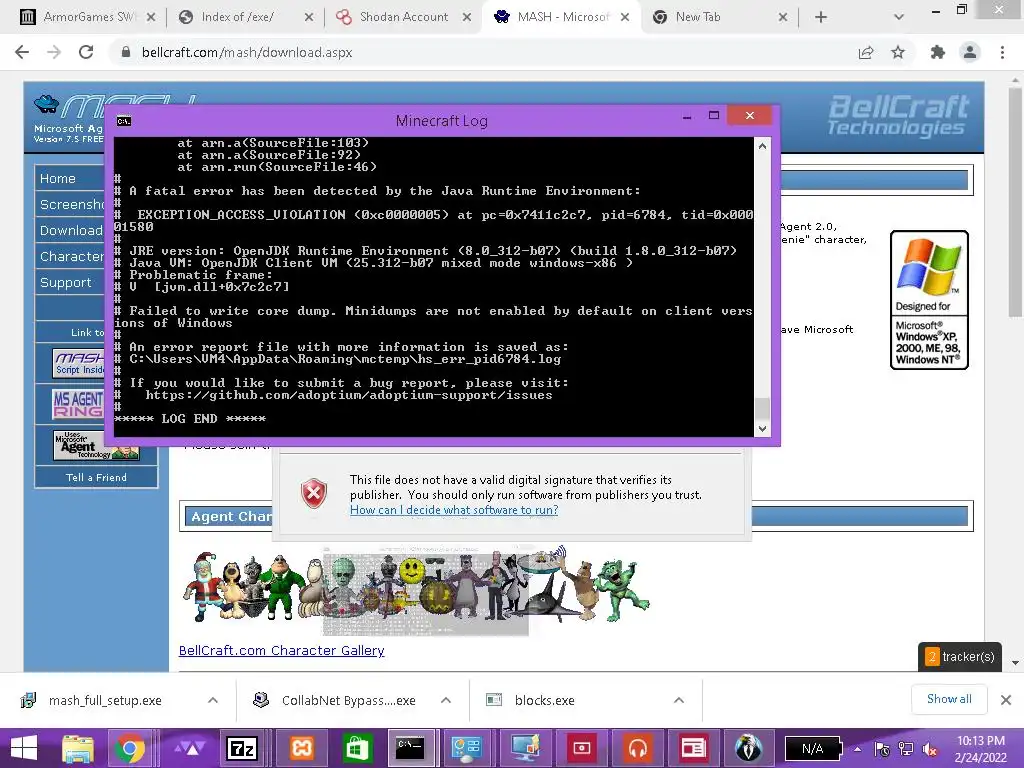
Task: Click the Minecraft Log scrollbar down arrow
Action: pyautogui.click(x=762, y=428)
